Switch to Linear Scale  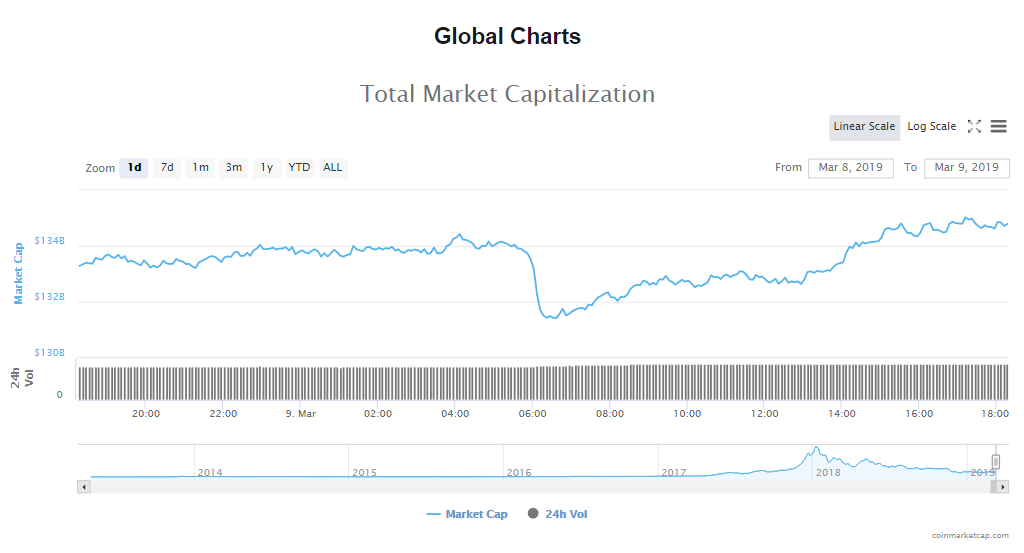tap(864, 127)
